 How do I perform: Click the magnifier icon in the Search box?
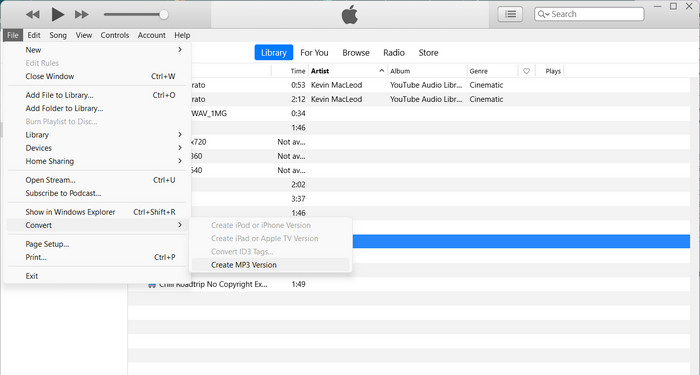point(543,14)
